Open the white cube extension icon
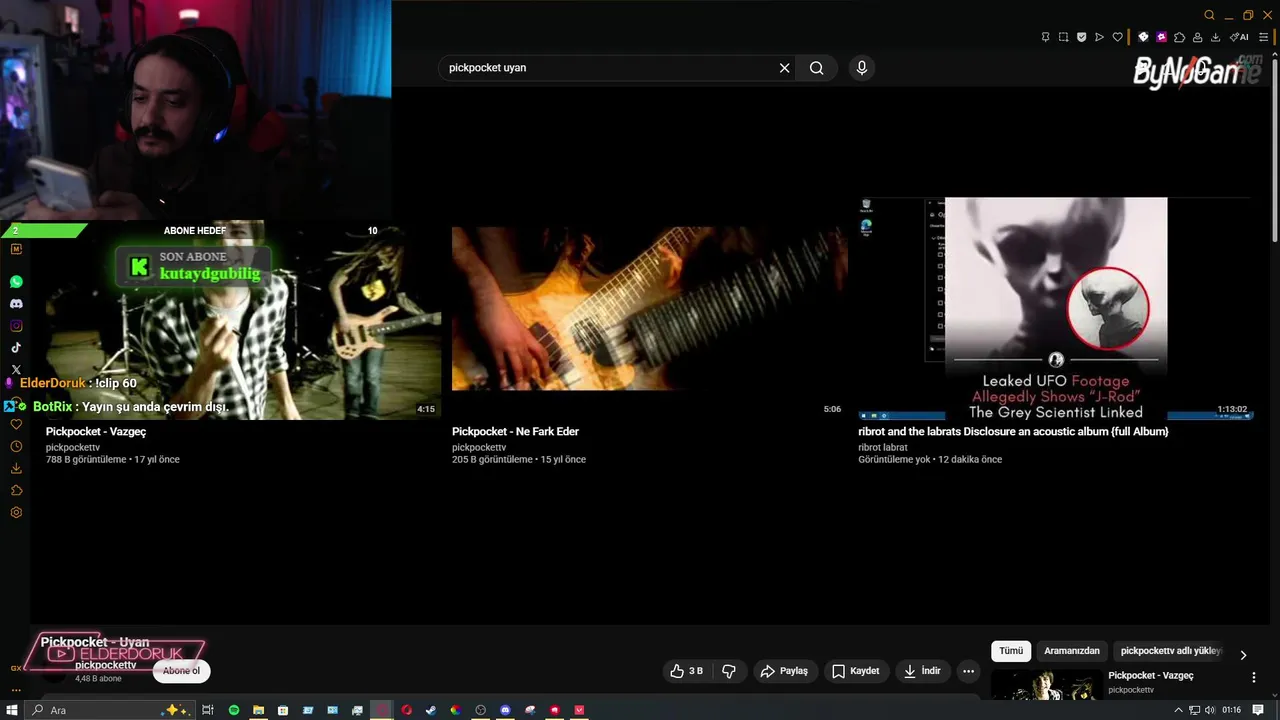This screenshot has width=1280, height=720. click(x=1143, y=37)
